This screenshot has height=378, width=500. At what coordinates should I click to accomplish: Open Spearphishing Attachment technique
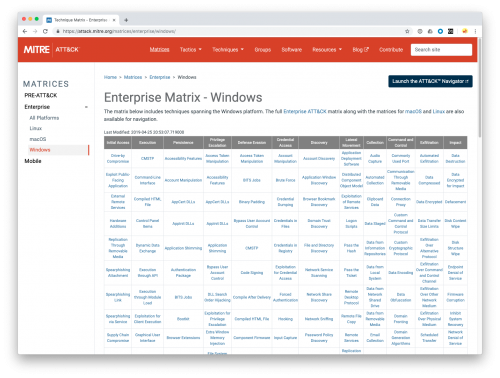118,273
